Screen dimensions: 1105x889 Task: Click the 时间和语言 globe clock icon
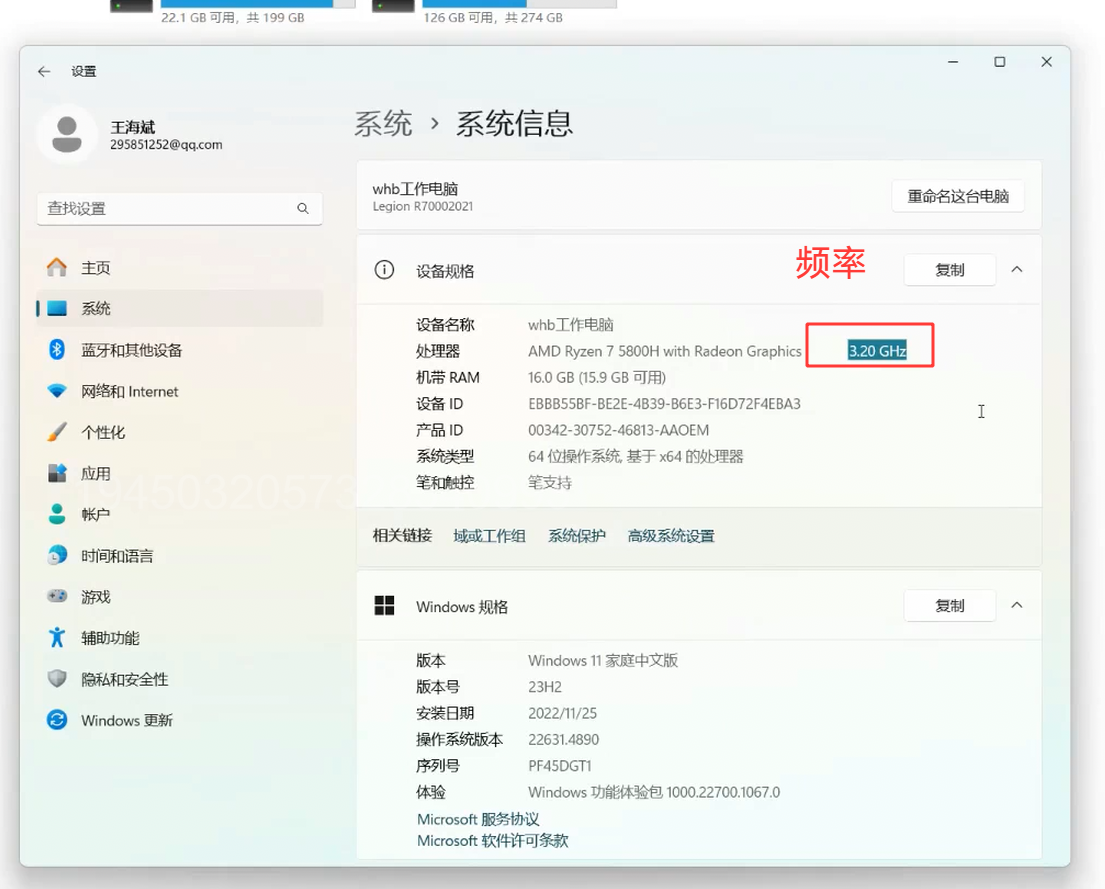[57, 556]
